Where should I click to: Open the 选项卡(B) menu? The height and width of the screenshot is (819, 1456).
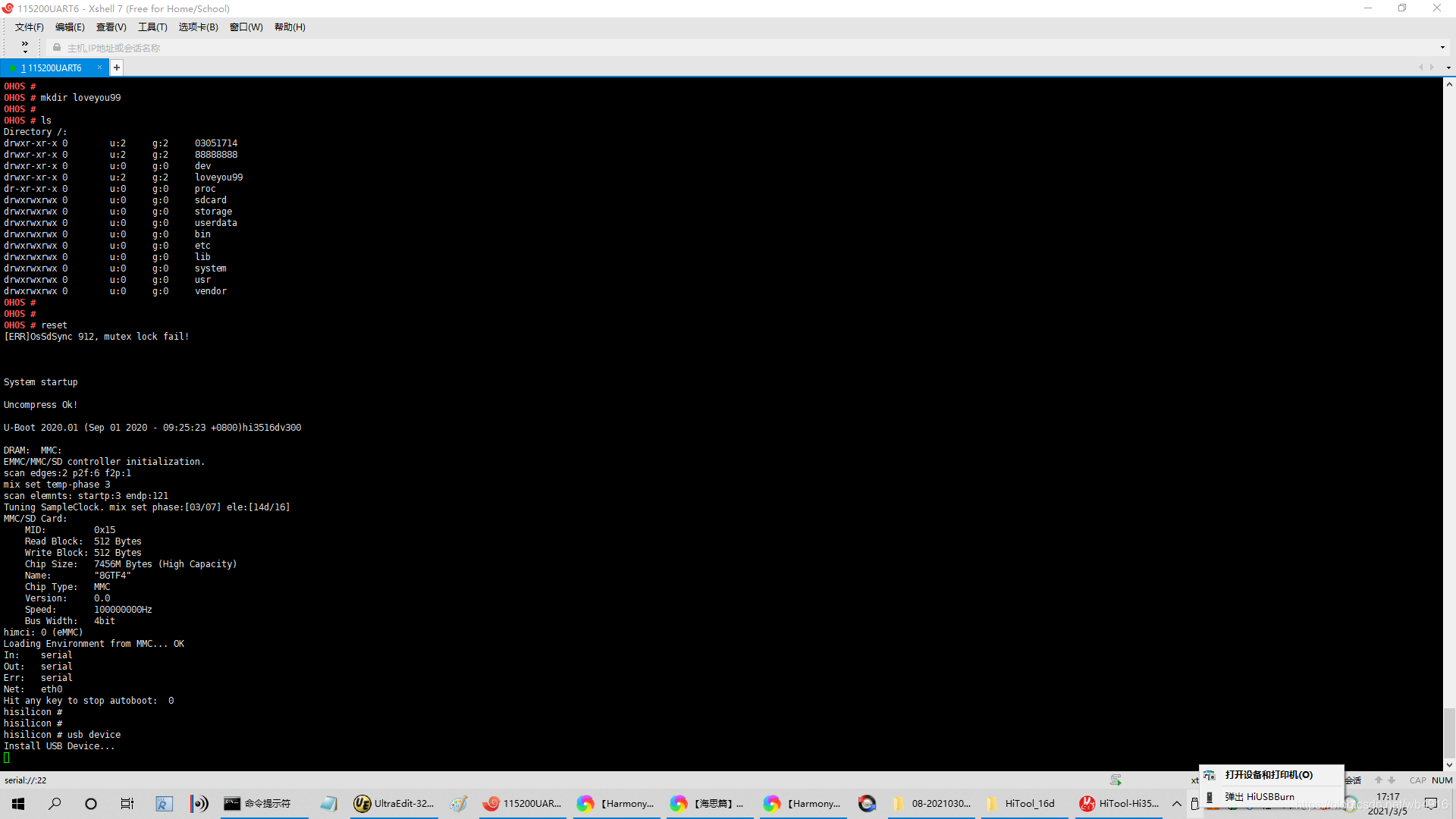tap(198, 27)
